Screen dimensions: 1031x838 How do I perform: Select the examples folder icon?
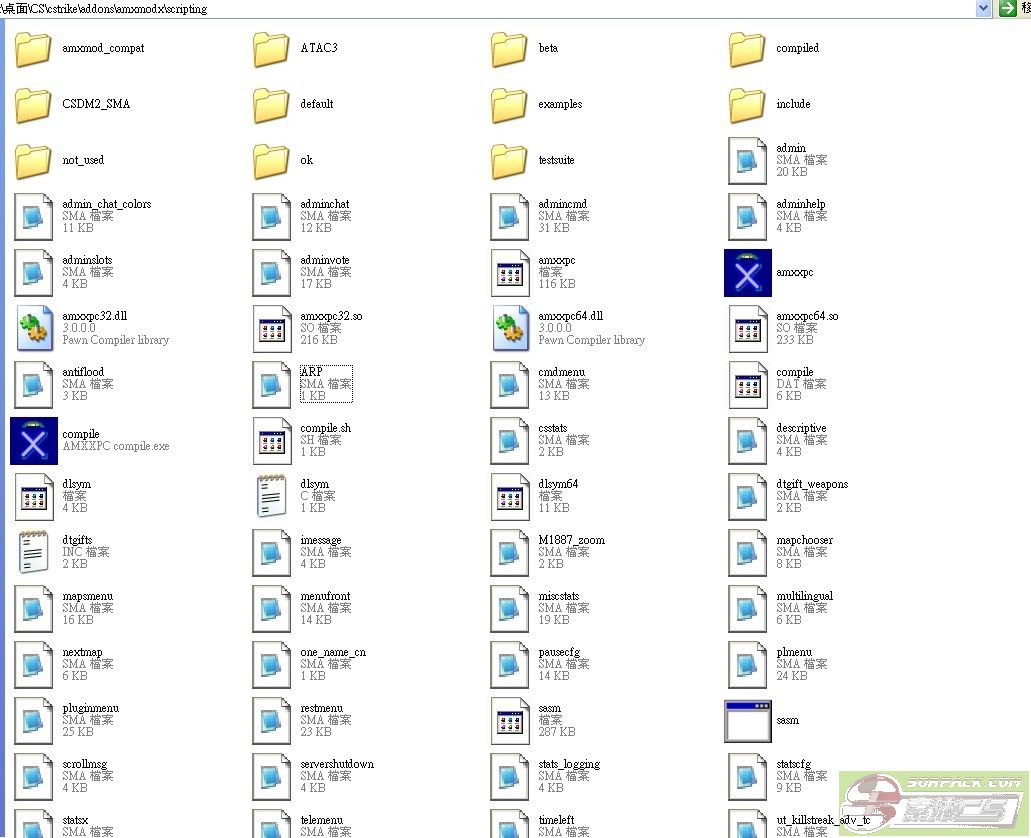[x=509, y=105]
